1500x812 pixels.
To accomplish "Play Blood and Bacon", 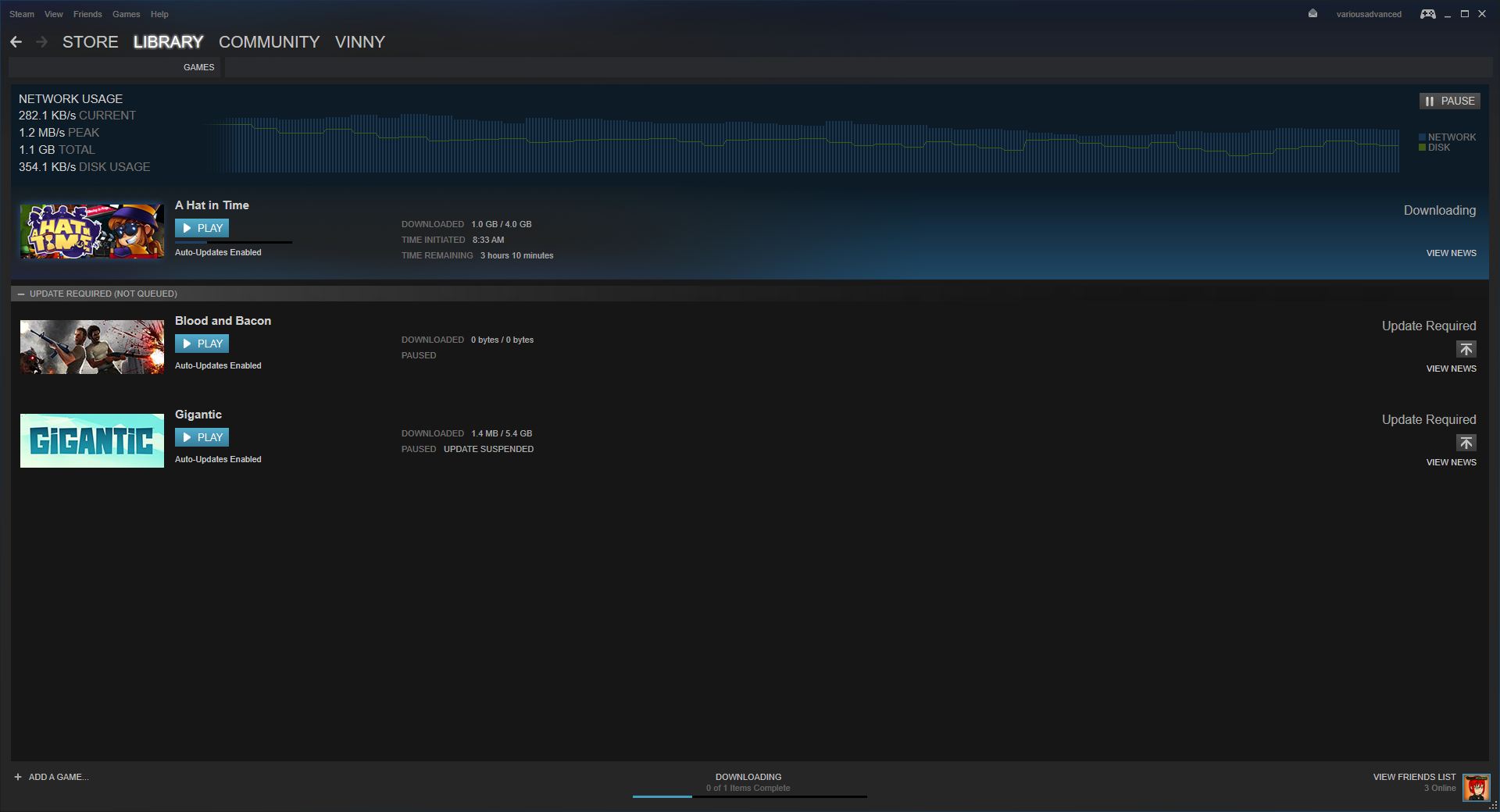I will [x=202, y=344].
